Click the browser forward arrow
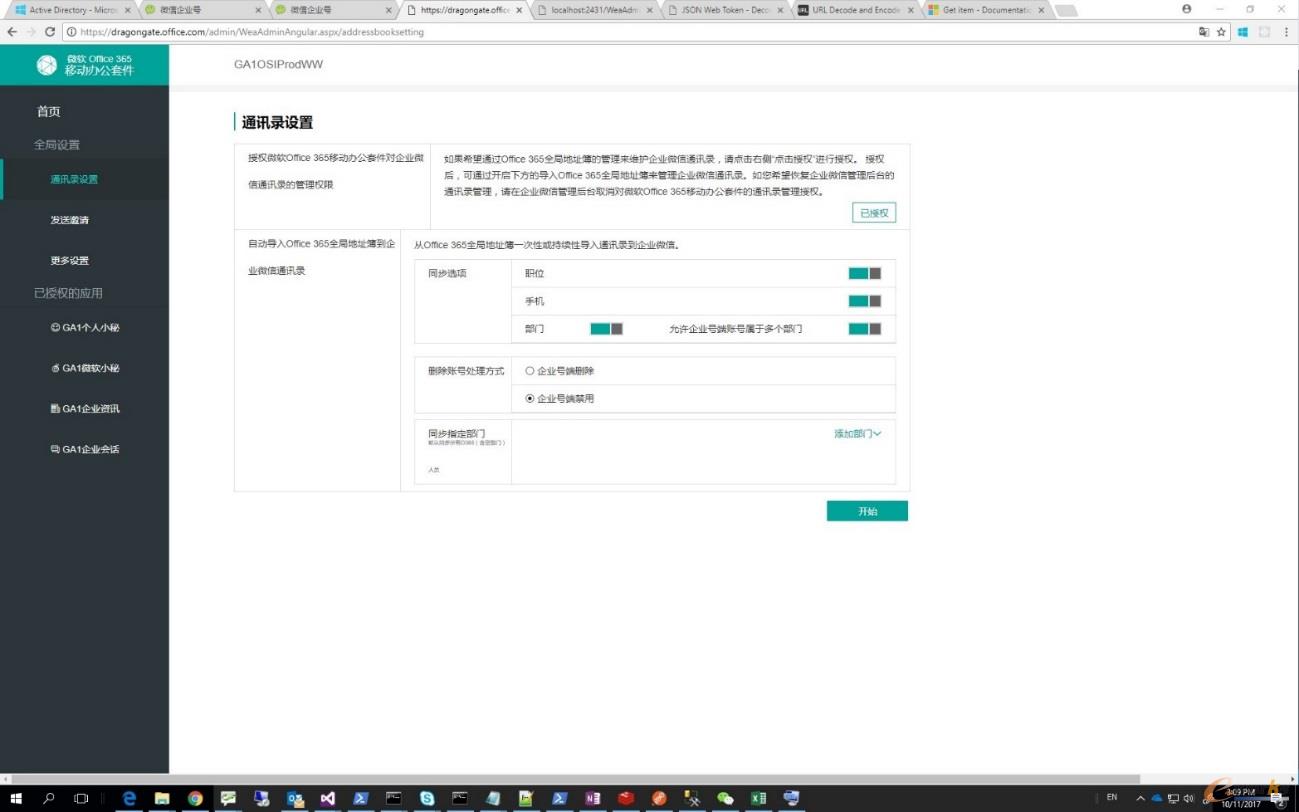The width and height of the screenshot is (1299, 812). point(31,32)
